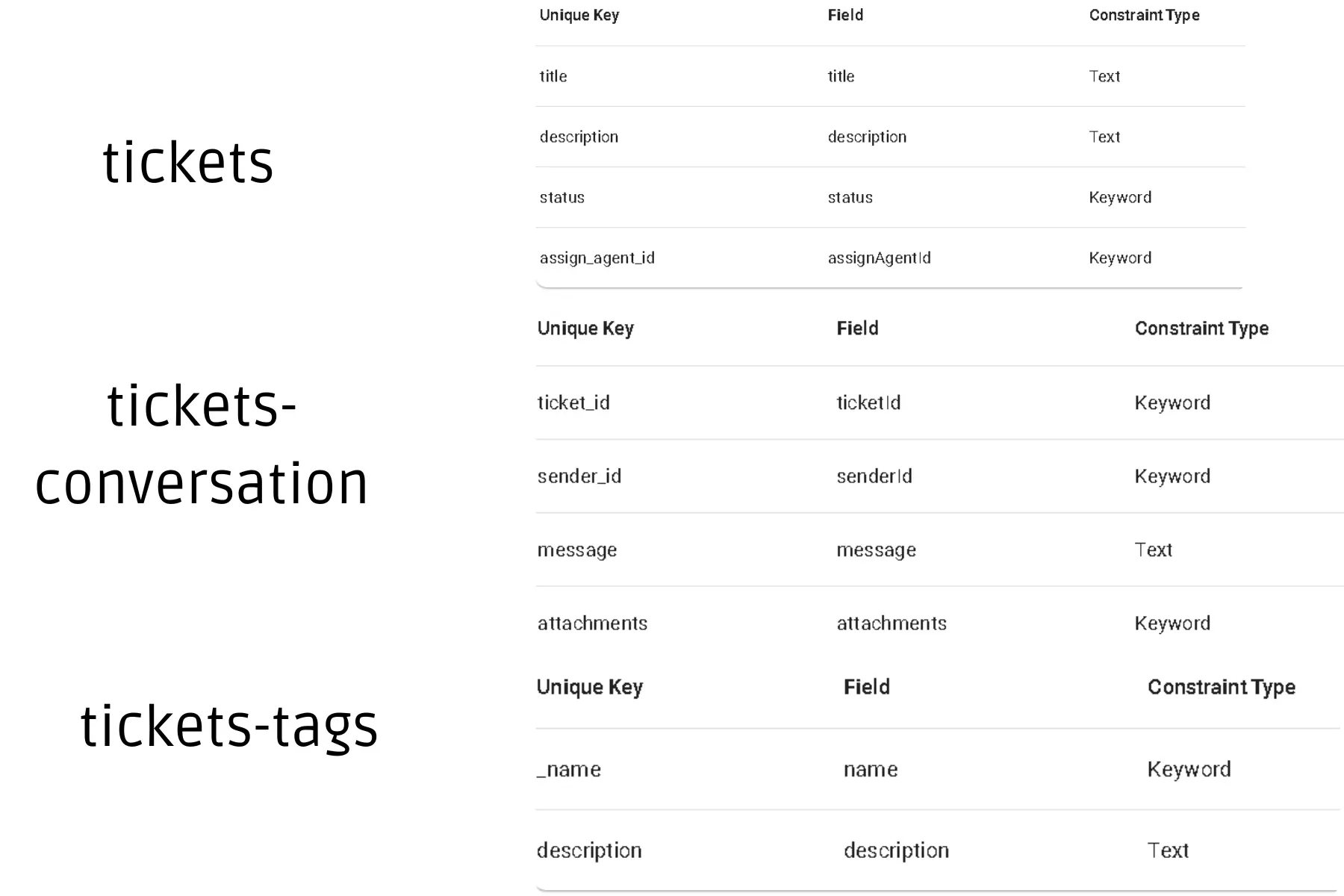Select the ticket_id unique key cell
The width and height of the screenshot is (1344, 896).
click(x=573, y=403)
